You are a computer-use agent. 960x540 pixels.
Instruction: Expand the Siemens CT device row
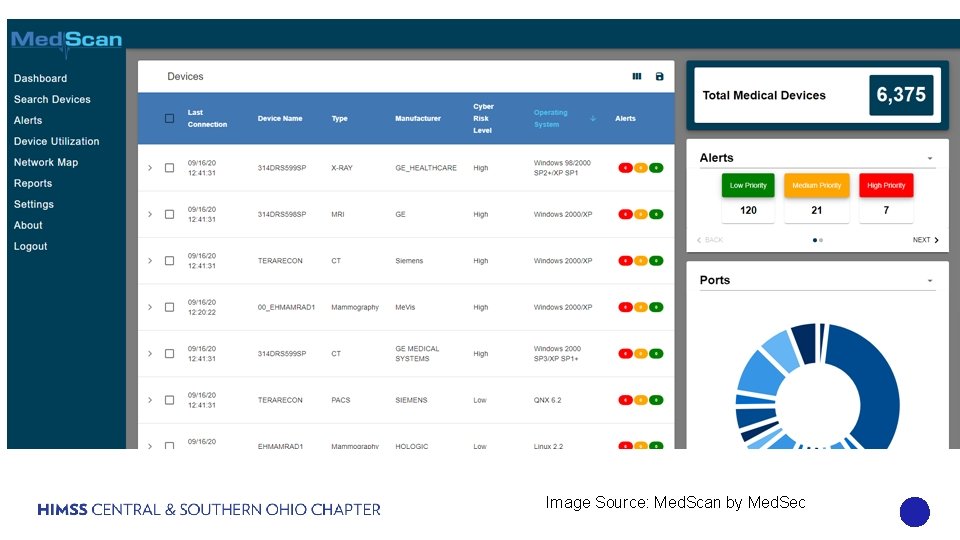(x=150, y=261)
